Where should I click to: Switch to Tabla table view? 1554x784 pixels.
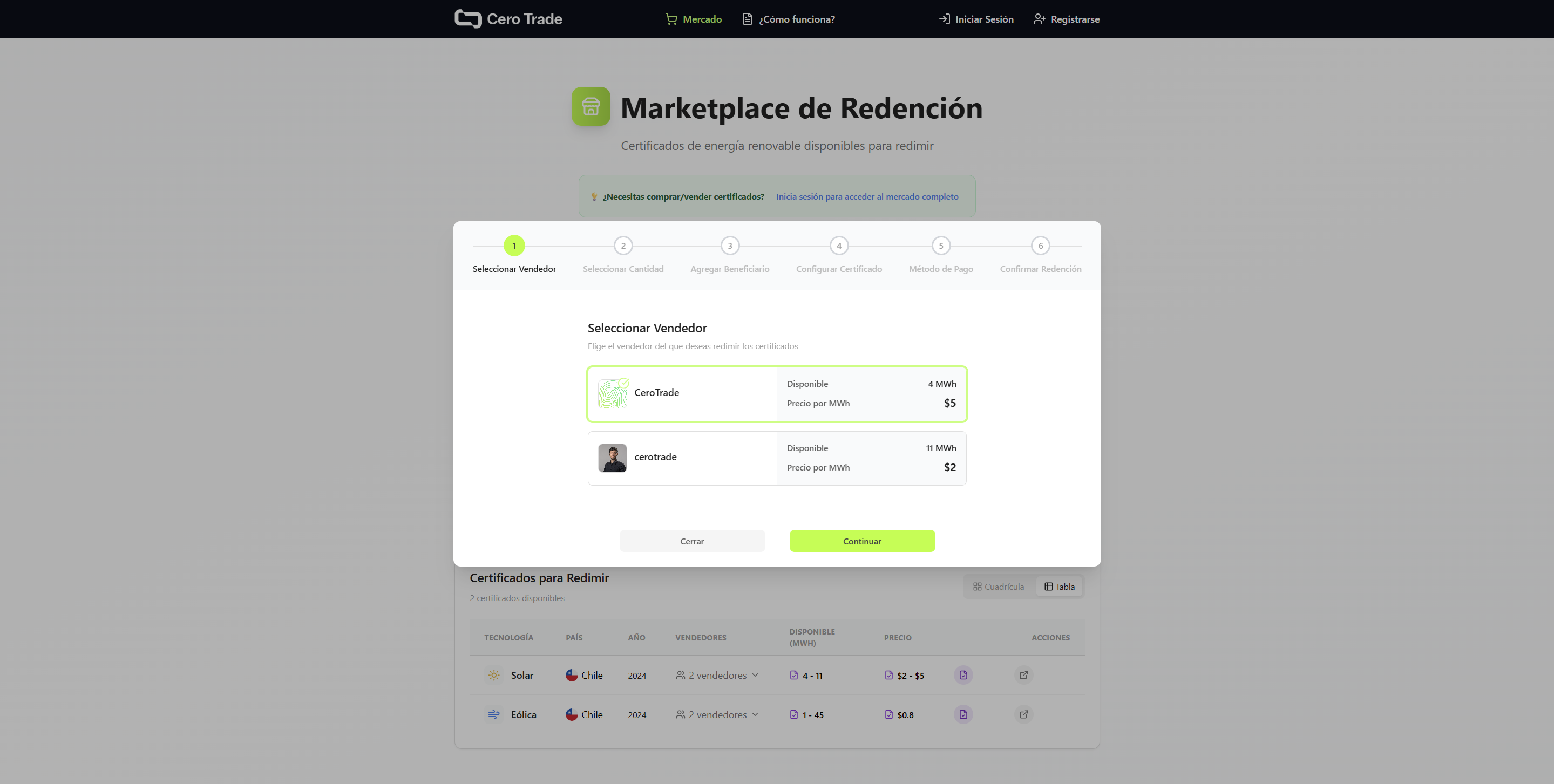click(1060, 586)
